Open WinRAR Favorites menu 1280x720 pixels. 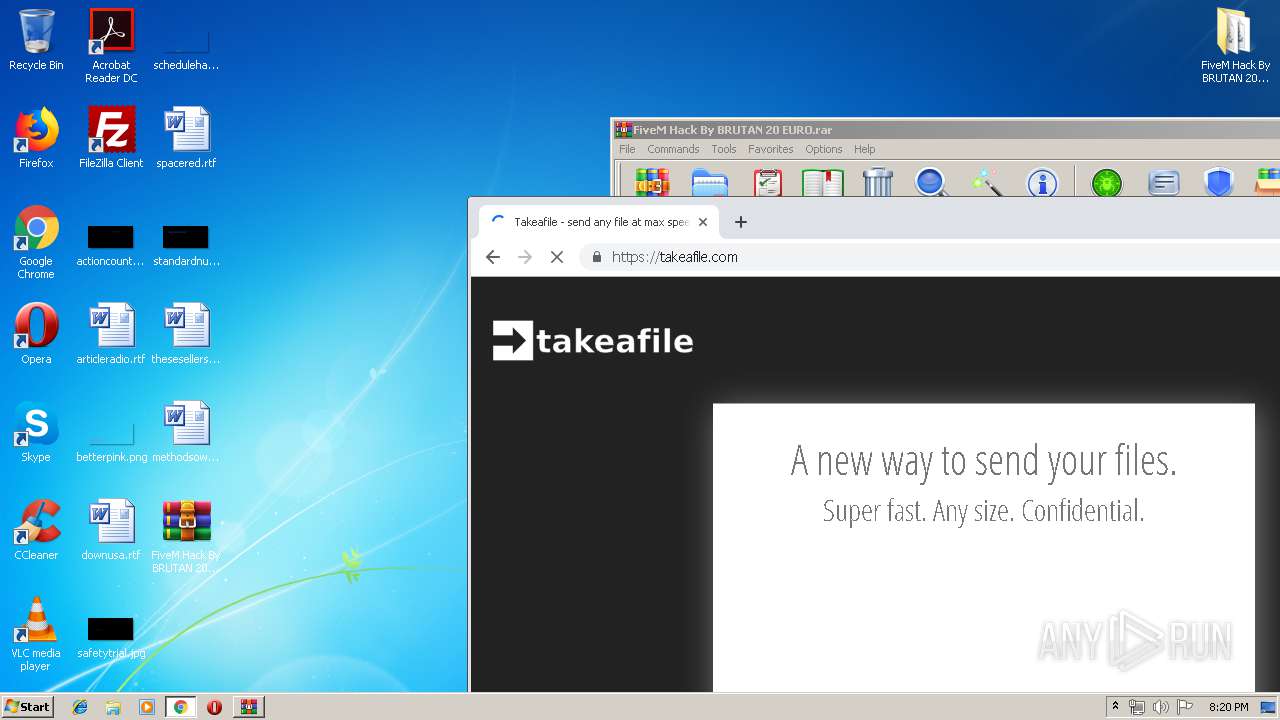771,149
